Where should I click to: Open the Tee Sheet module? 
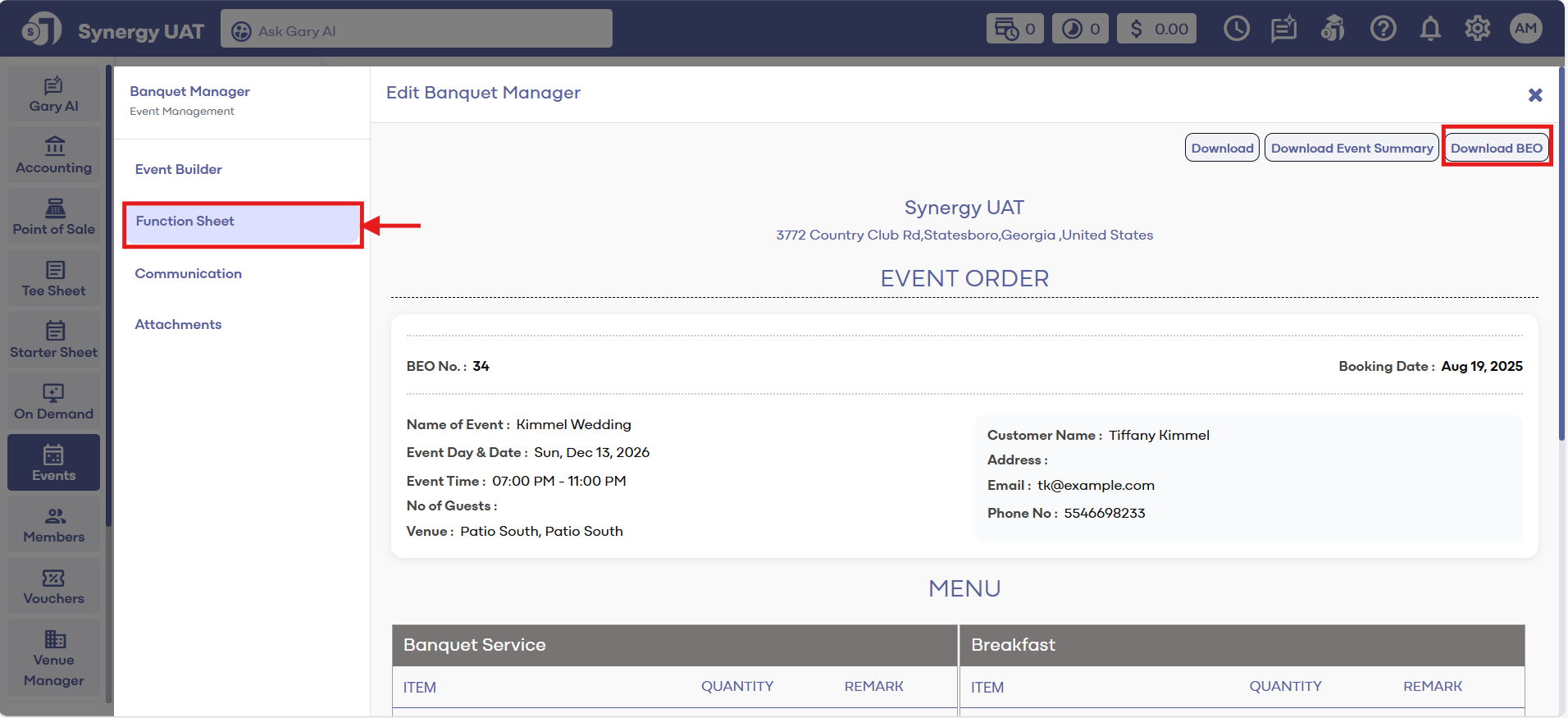tap(54, 279)
